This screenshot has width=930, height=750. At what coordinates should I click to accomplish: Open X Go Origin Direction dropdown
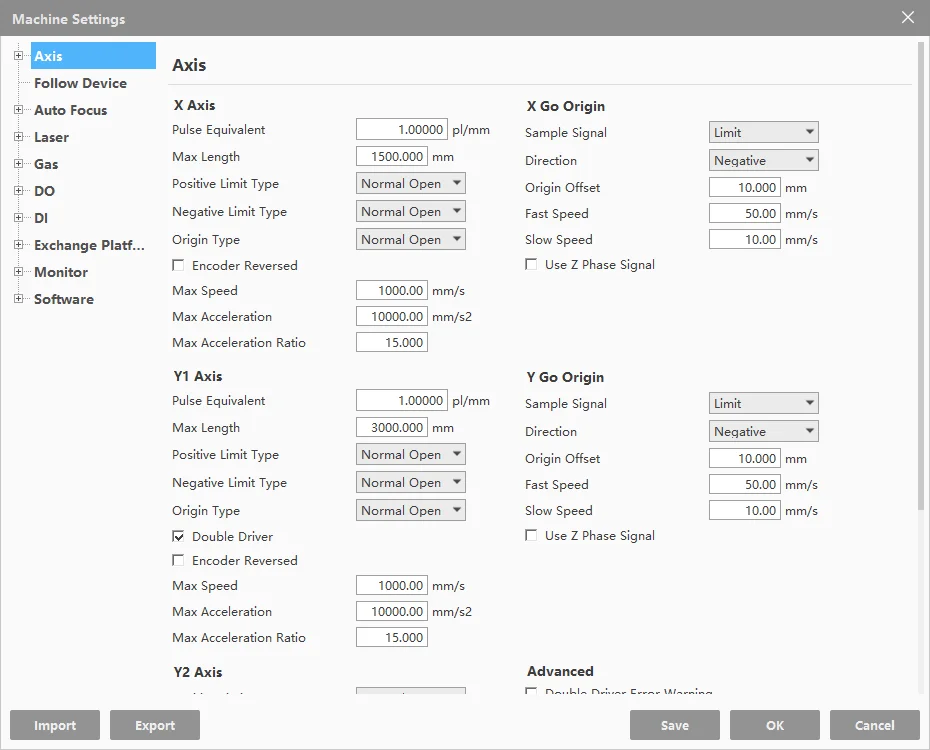[x=764, y=160]
